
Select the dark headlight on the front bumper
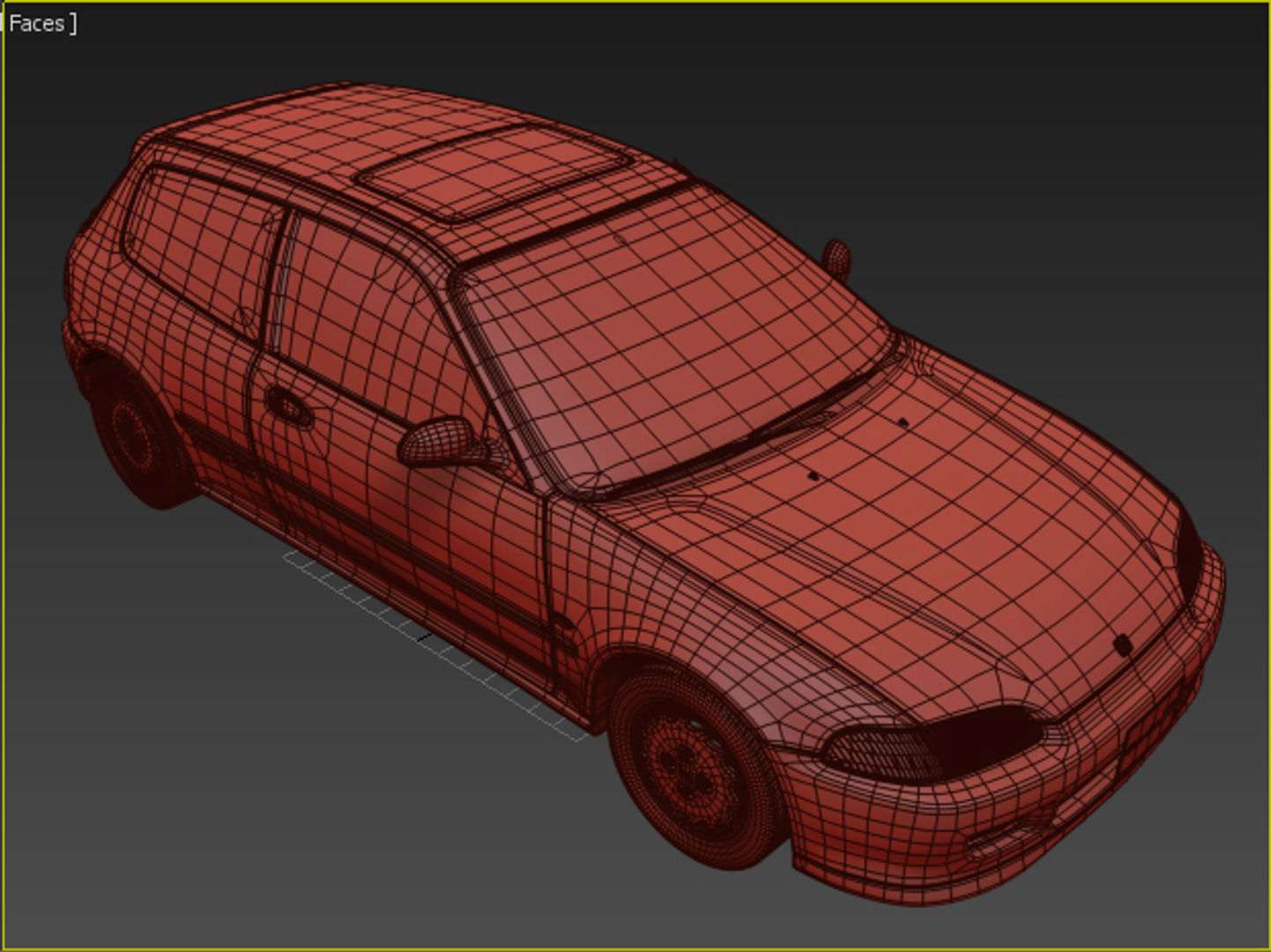click(934, 743)
